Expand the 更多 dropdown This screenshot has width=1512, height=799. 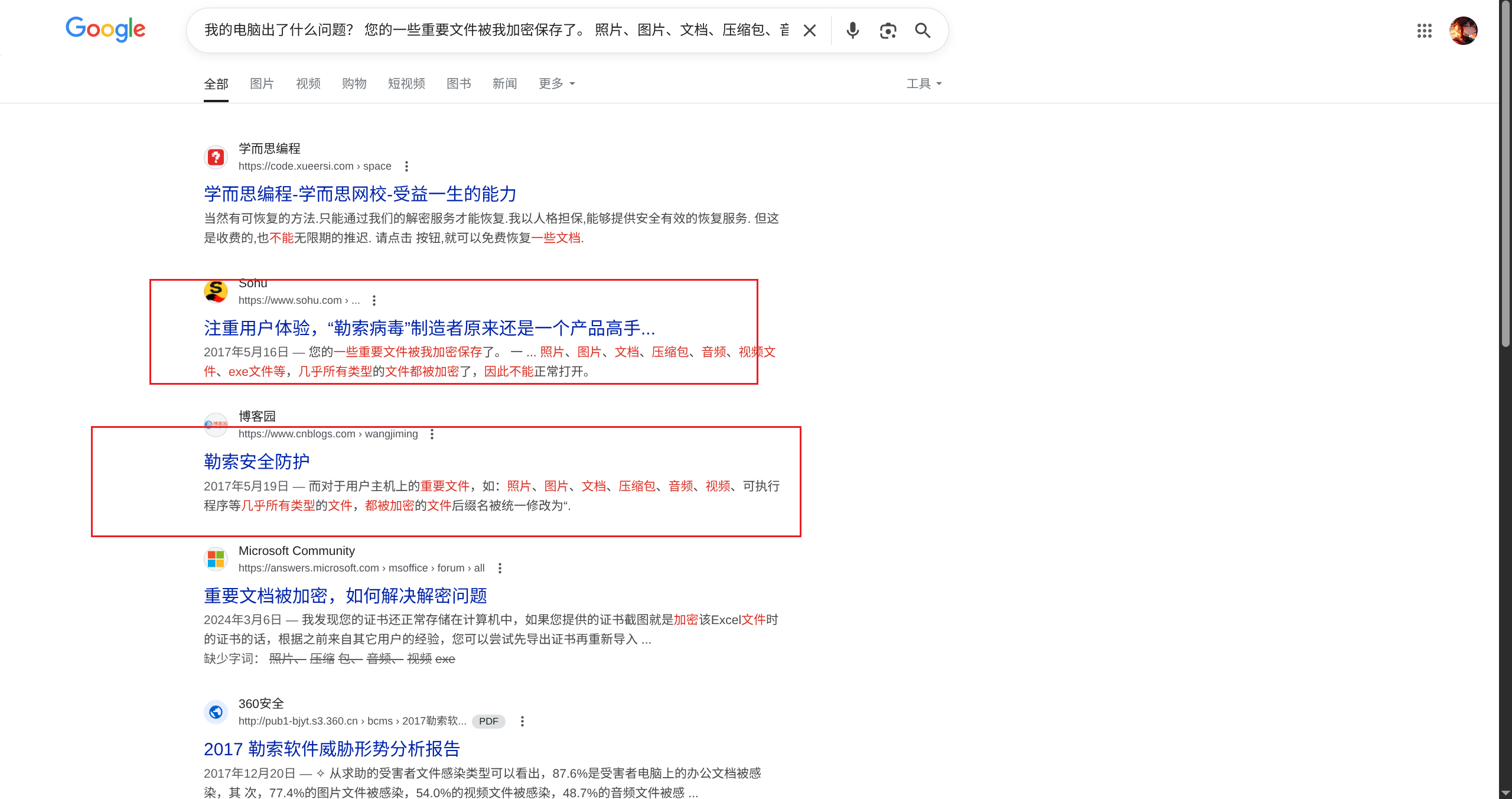pos(556,83)
